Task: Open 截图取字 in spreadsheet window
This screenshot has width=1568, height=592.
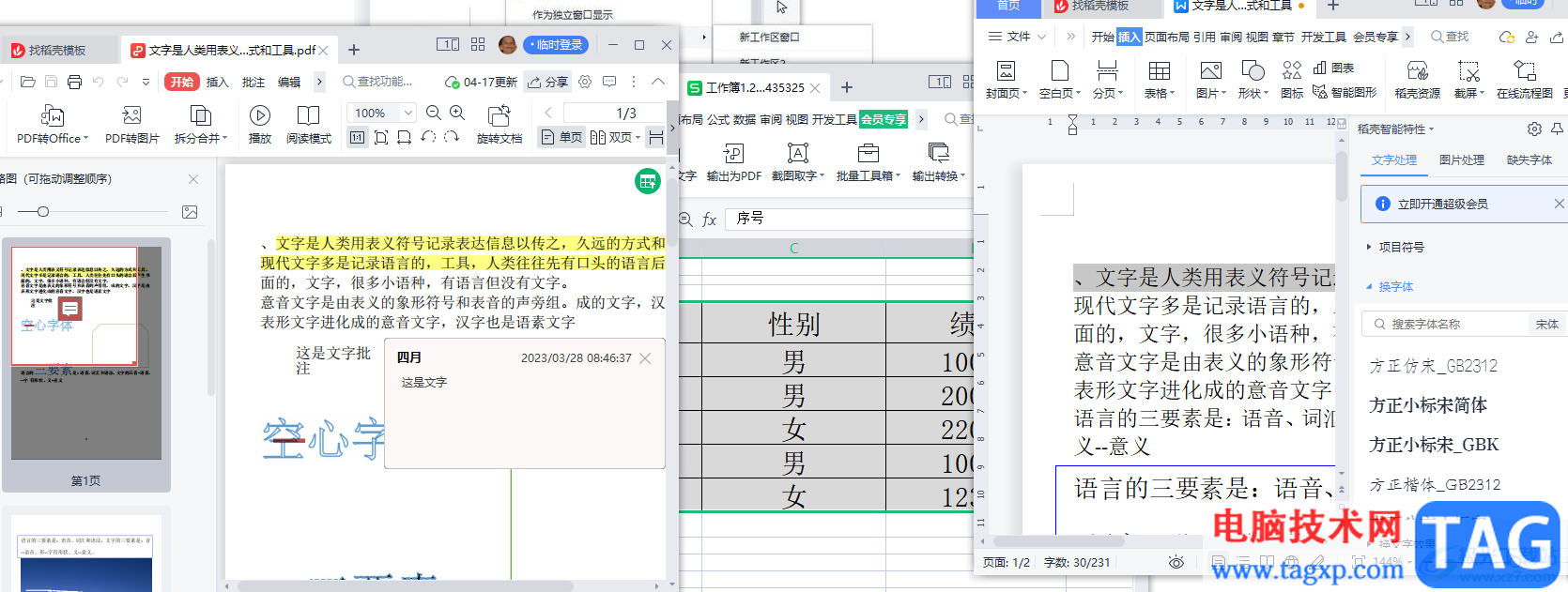Action: [797, 161]
